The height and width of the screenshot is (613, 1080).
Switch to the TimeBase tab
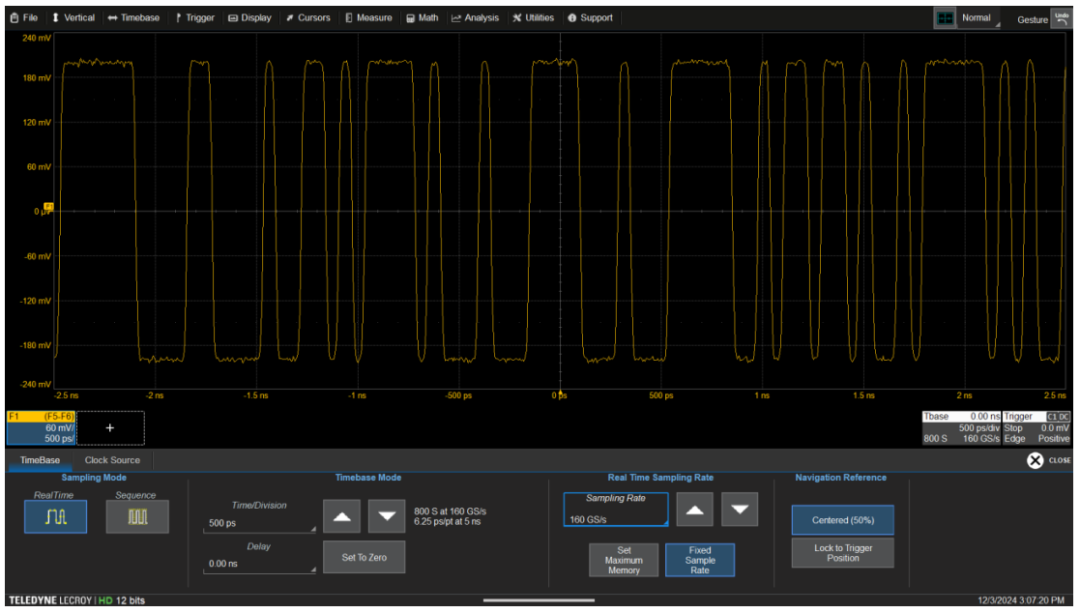[40, 460]
